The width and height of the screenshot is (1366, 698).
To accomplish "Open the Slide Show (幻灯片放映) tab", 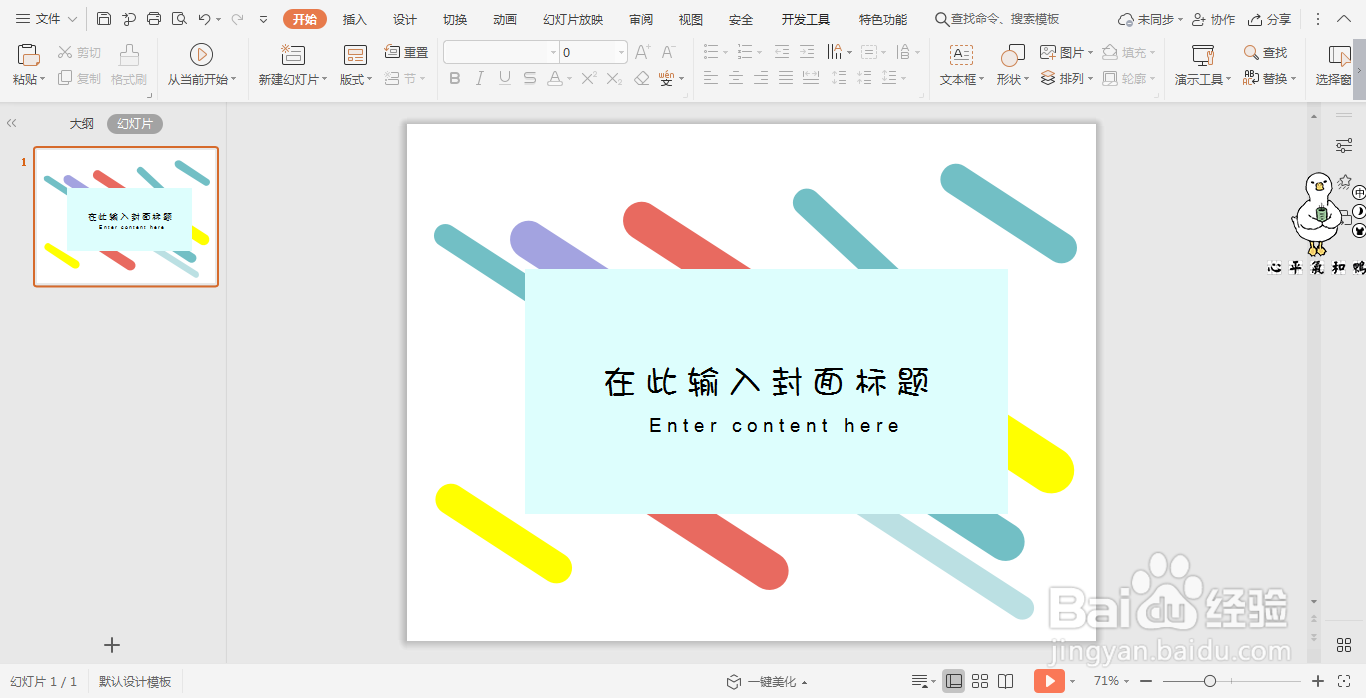I will coord(573,19).
